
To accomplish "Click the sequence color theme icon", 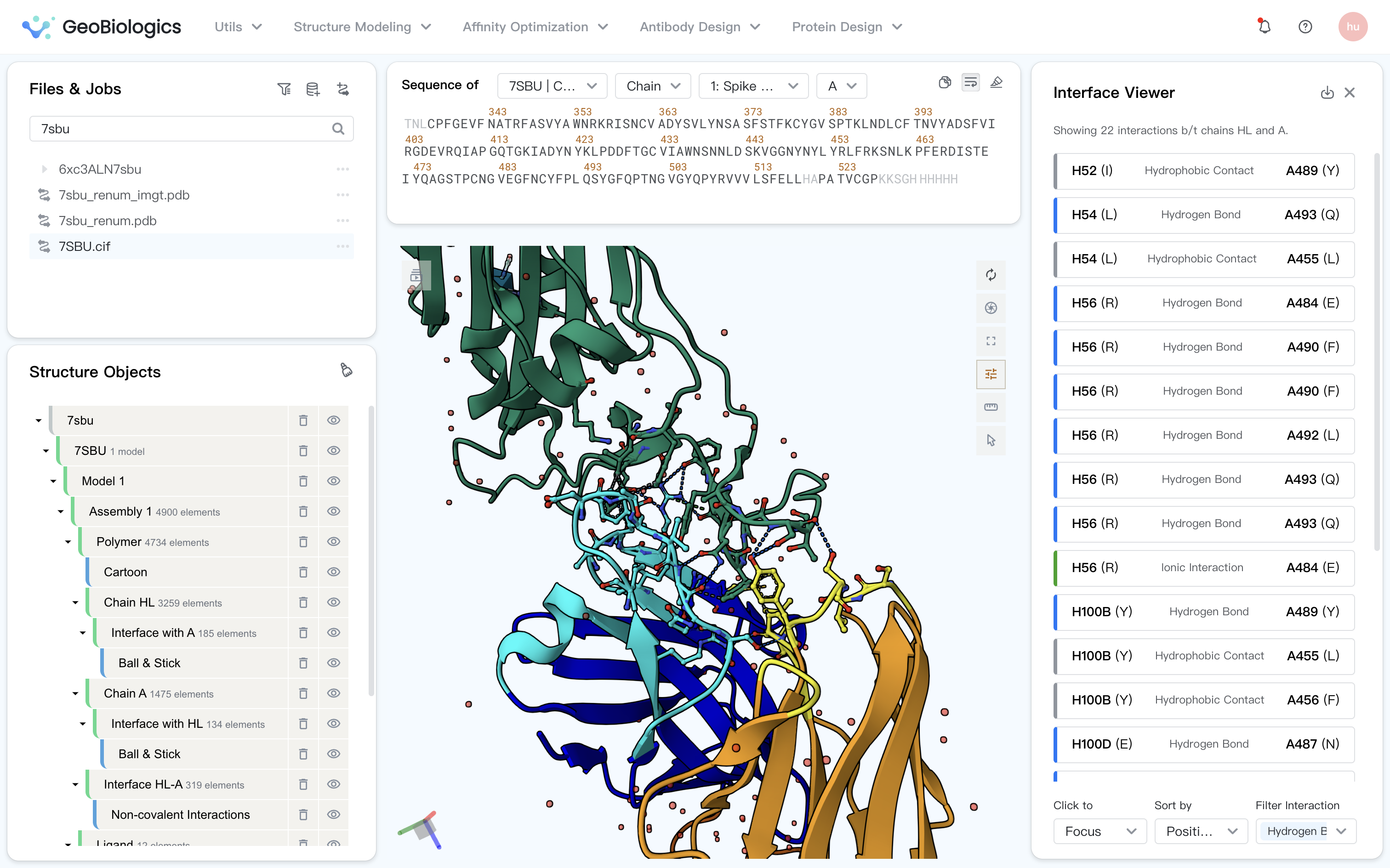I will (945, 83).
